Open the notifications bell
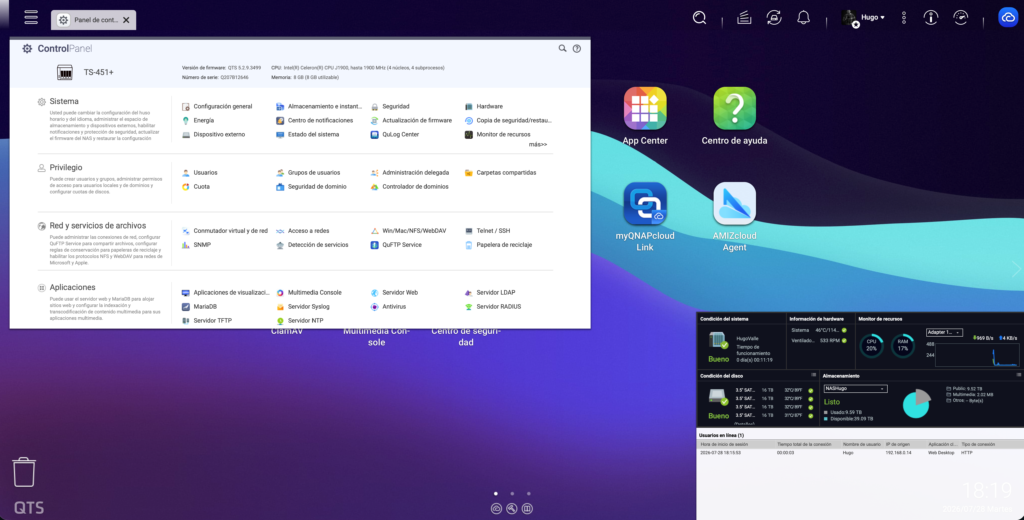Viewport: 1024px width, 520px height. point(804,18)
